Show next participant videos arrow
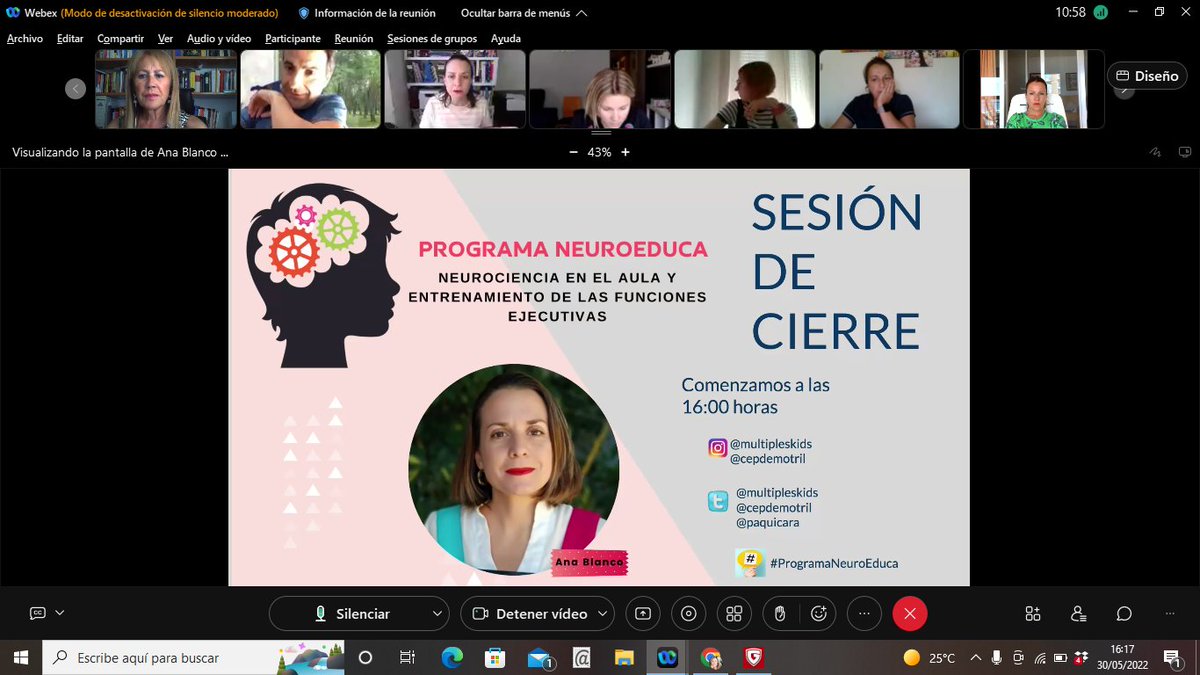 pyautogui.click(x=1124, y=90)
